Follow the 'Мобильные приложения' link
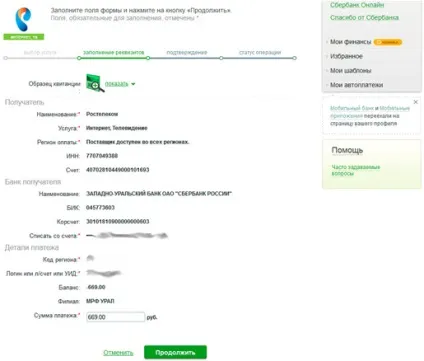 [370, 112]
